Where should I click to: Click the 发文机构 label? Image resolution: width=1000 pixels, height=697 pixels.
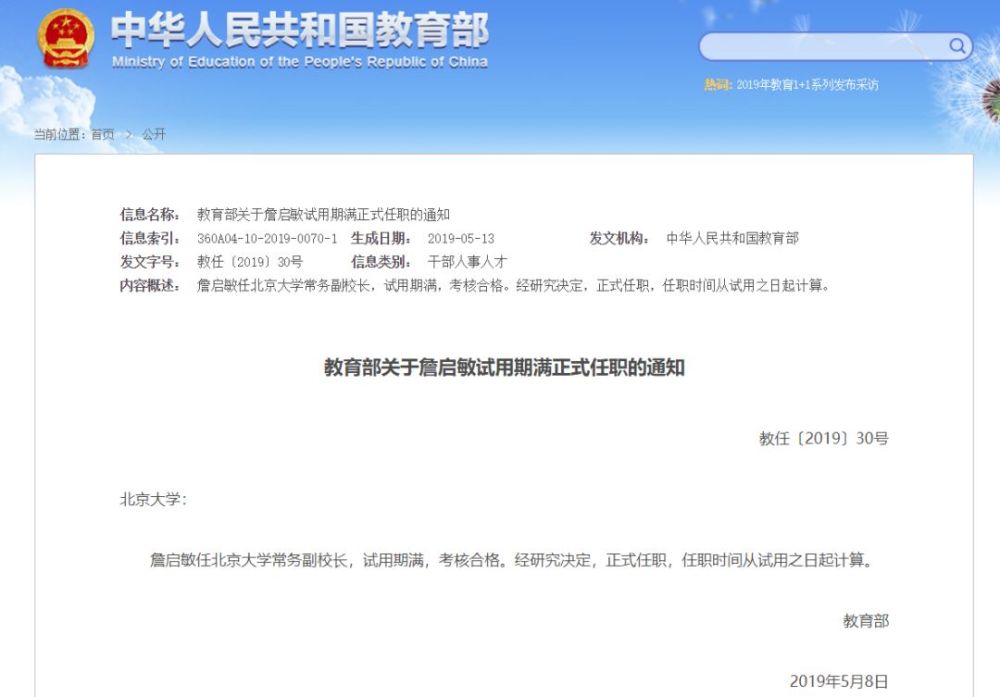click(619, 238)
